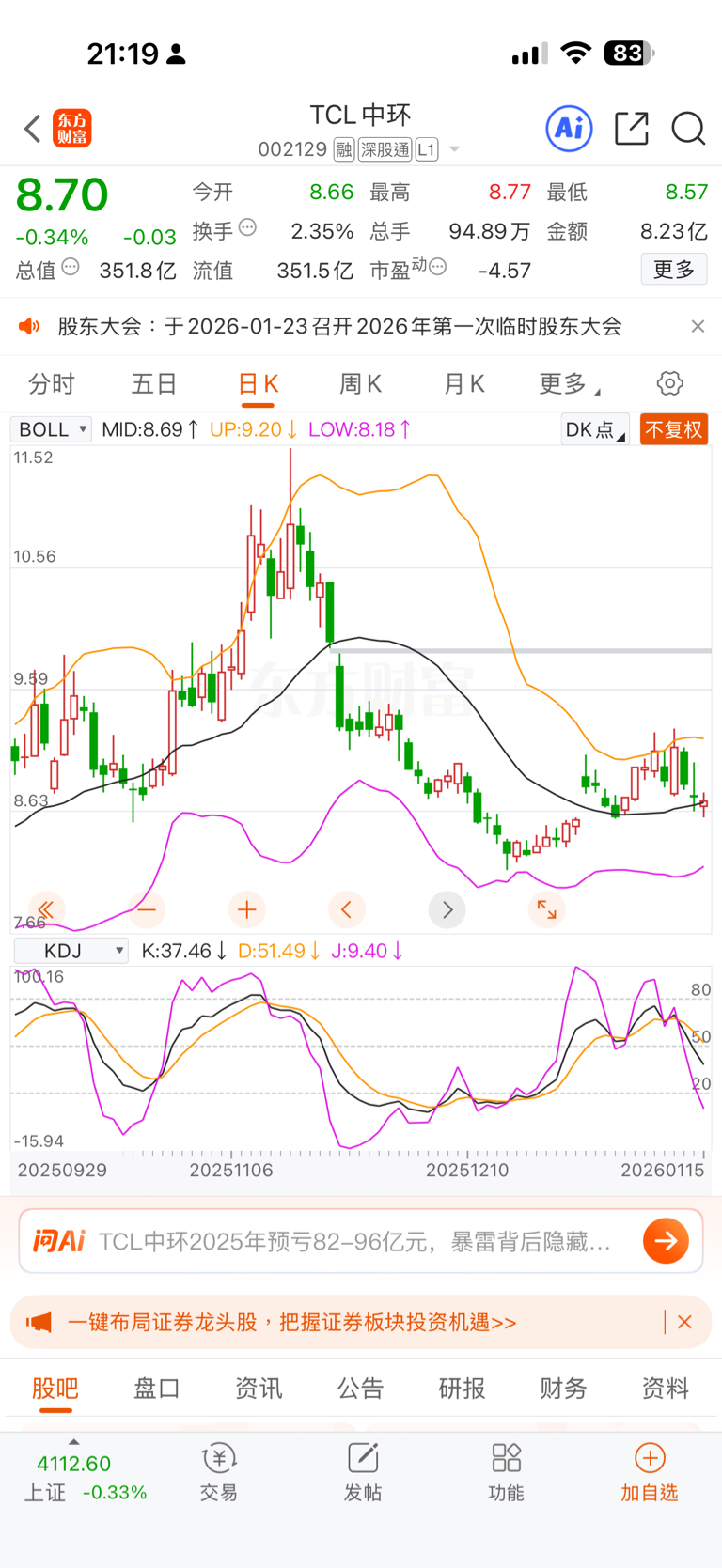This screenshot has height=1568, width=722.
Task: Move chart left with left arrow
Action: (347, 909)
